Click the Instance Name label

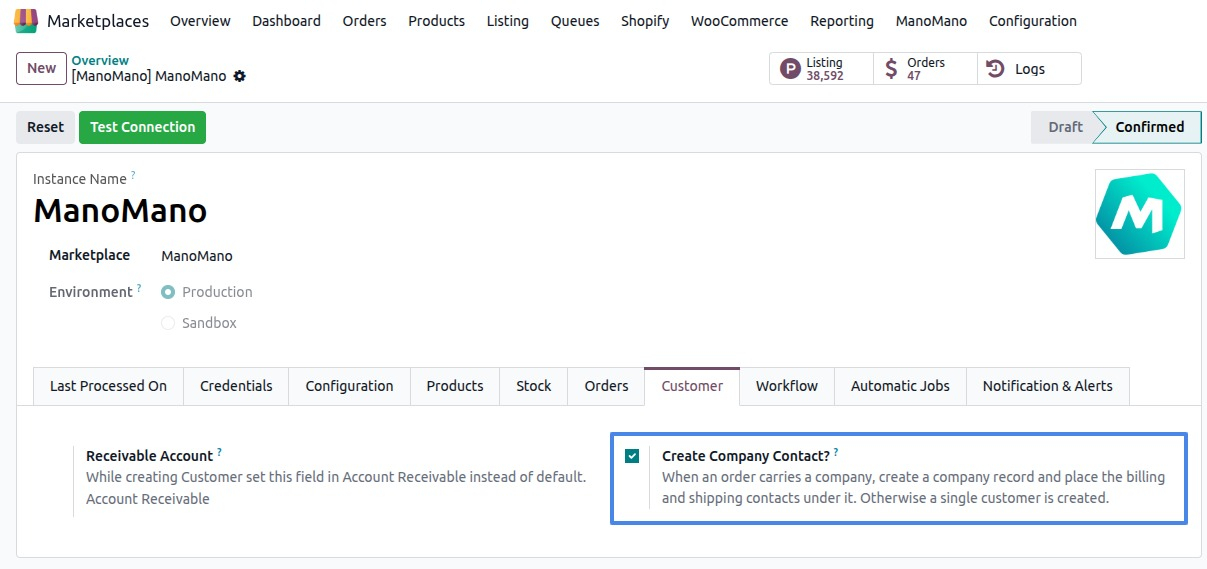coord(80,179)
